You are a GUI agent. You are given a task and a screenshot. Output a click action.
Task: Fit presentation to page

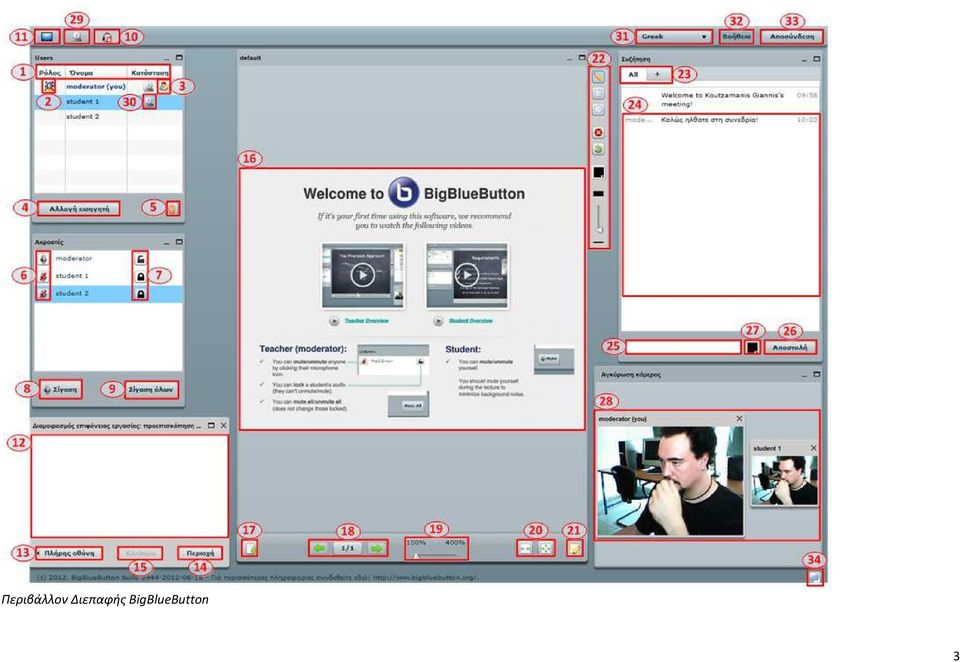546,549
